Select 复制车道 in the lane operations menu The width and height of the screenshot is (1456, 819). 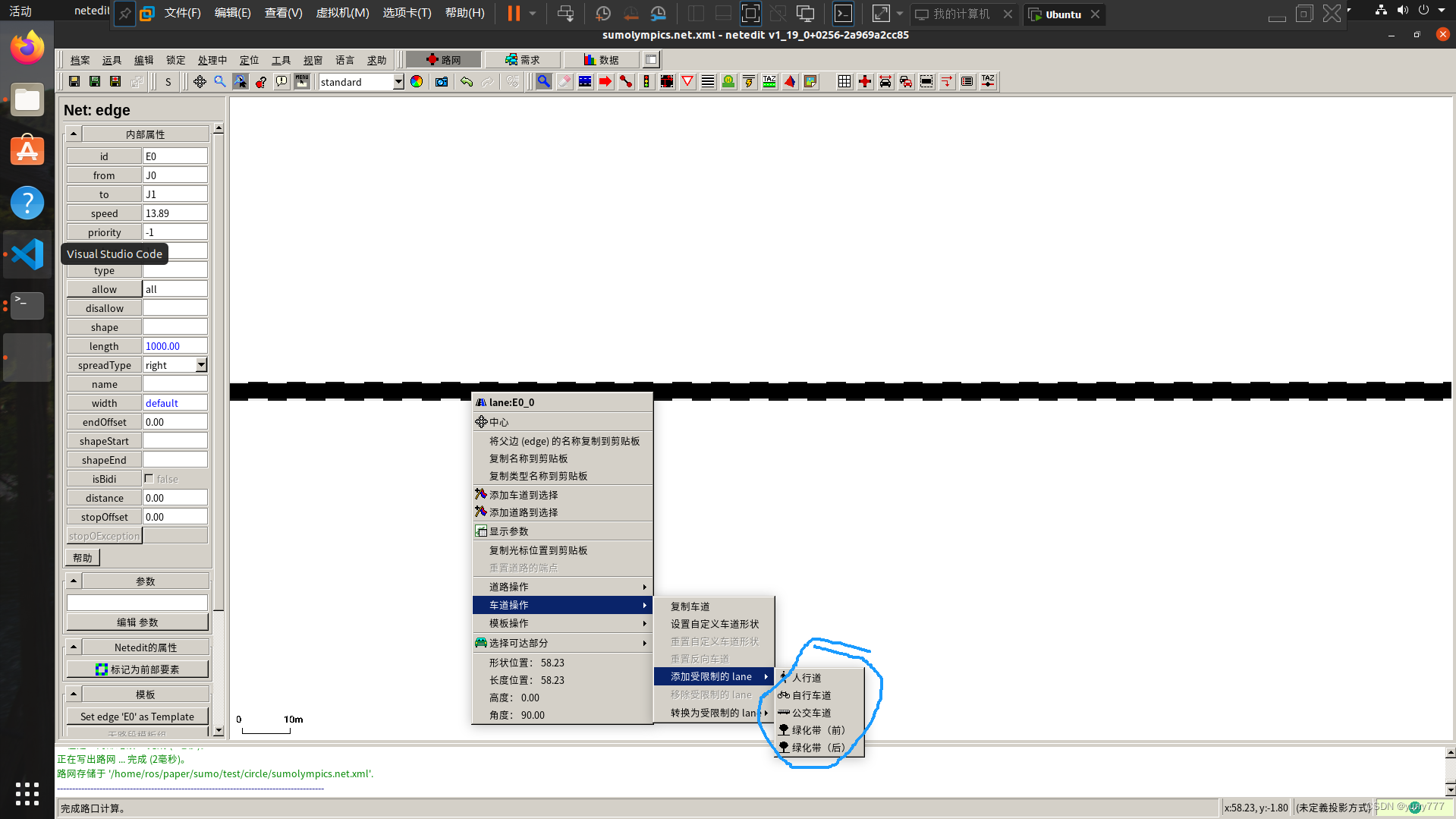click(714, 606)
